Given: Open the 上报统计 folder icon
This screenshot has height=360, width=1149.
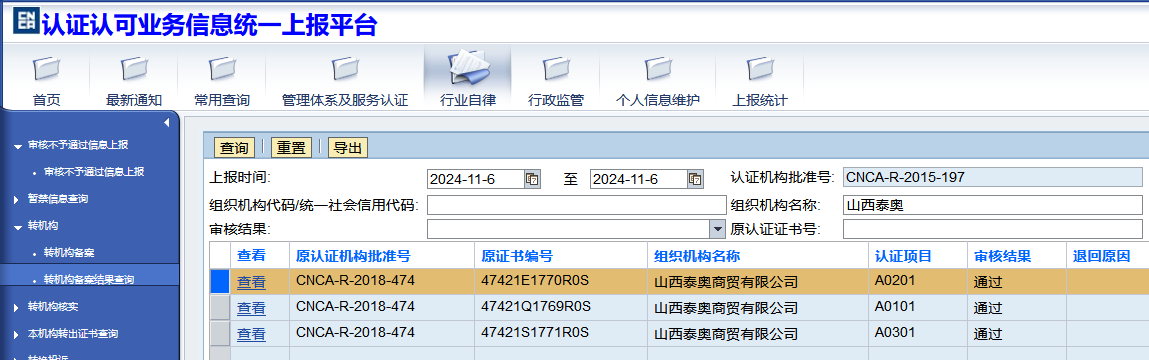Looking at the screenshot, I should (x=759, y=69).
